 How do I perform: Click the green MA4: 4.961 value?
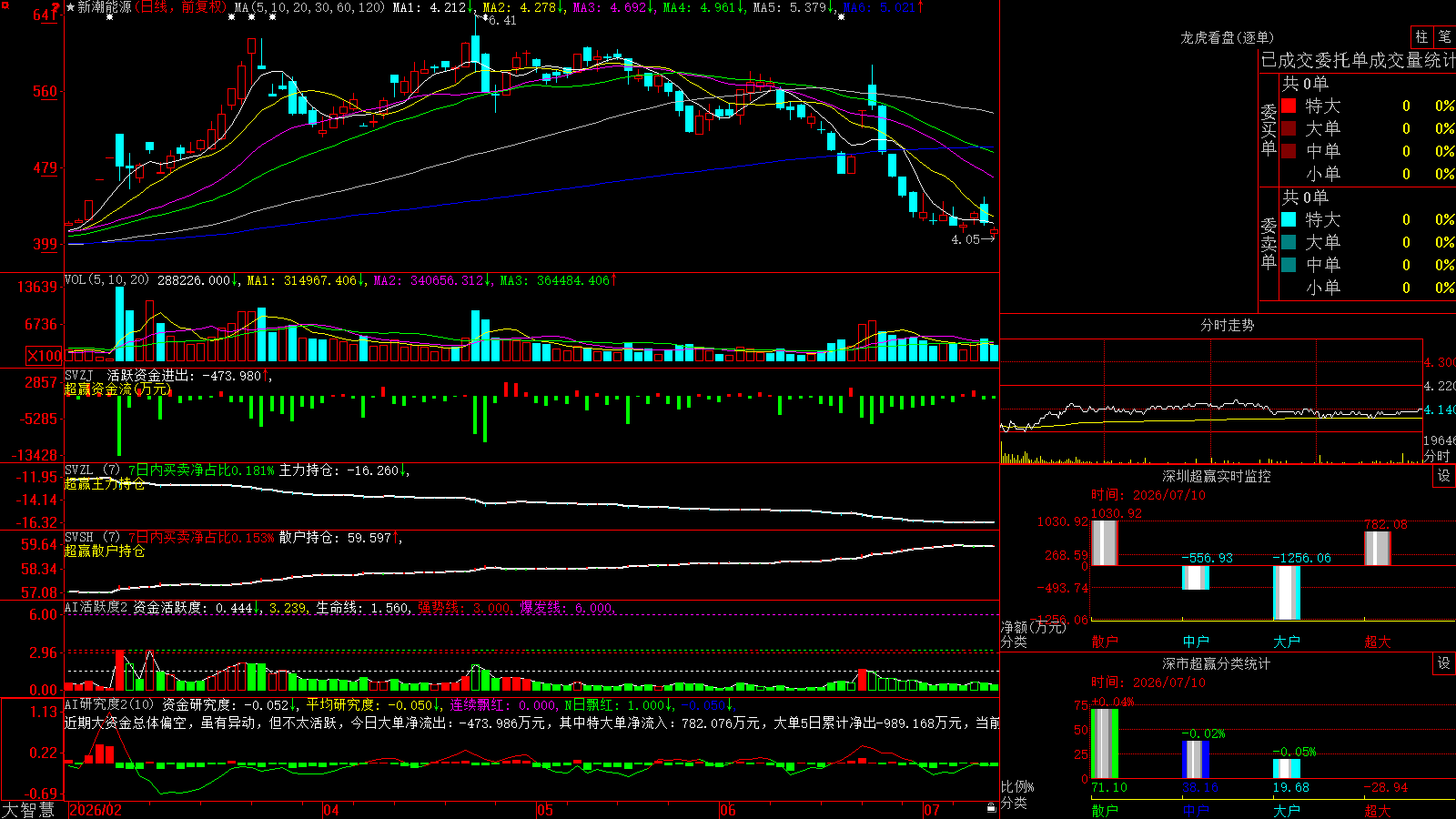701,7
